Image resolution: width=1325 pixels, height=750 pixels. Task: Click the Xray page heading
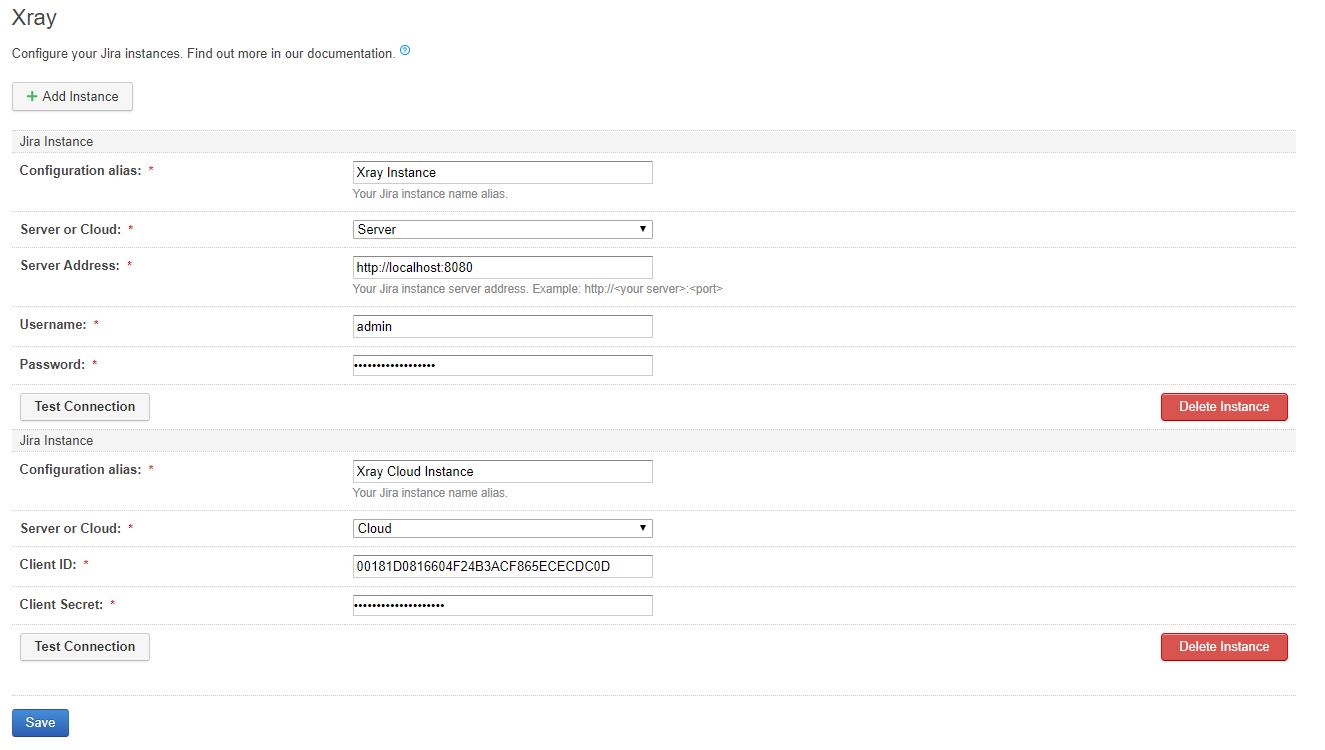click(34, 18)
